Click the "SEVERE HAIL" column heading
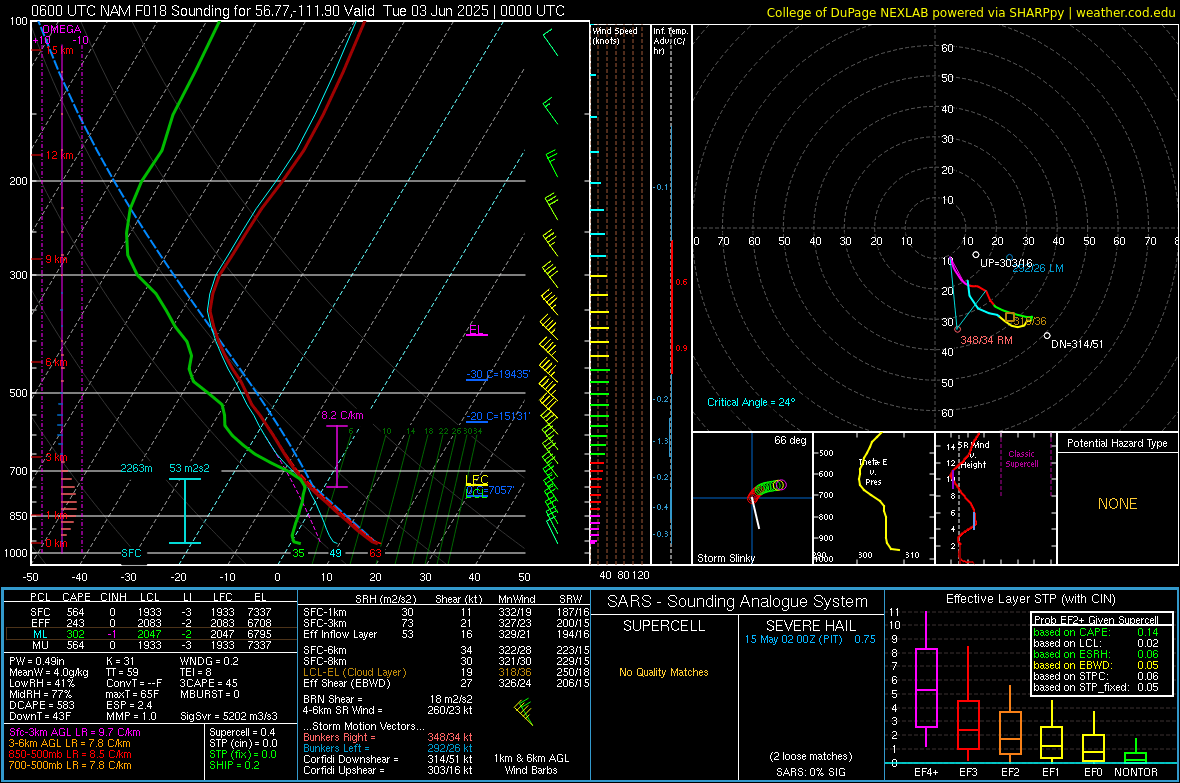1180x783 pixels. point(811,626)
